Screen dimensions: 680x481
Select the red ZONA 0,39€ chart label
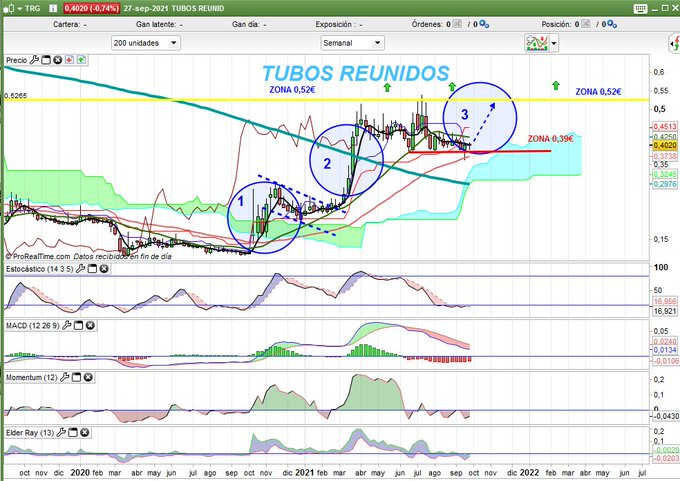(x=550, y=139)
